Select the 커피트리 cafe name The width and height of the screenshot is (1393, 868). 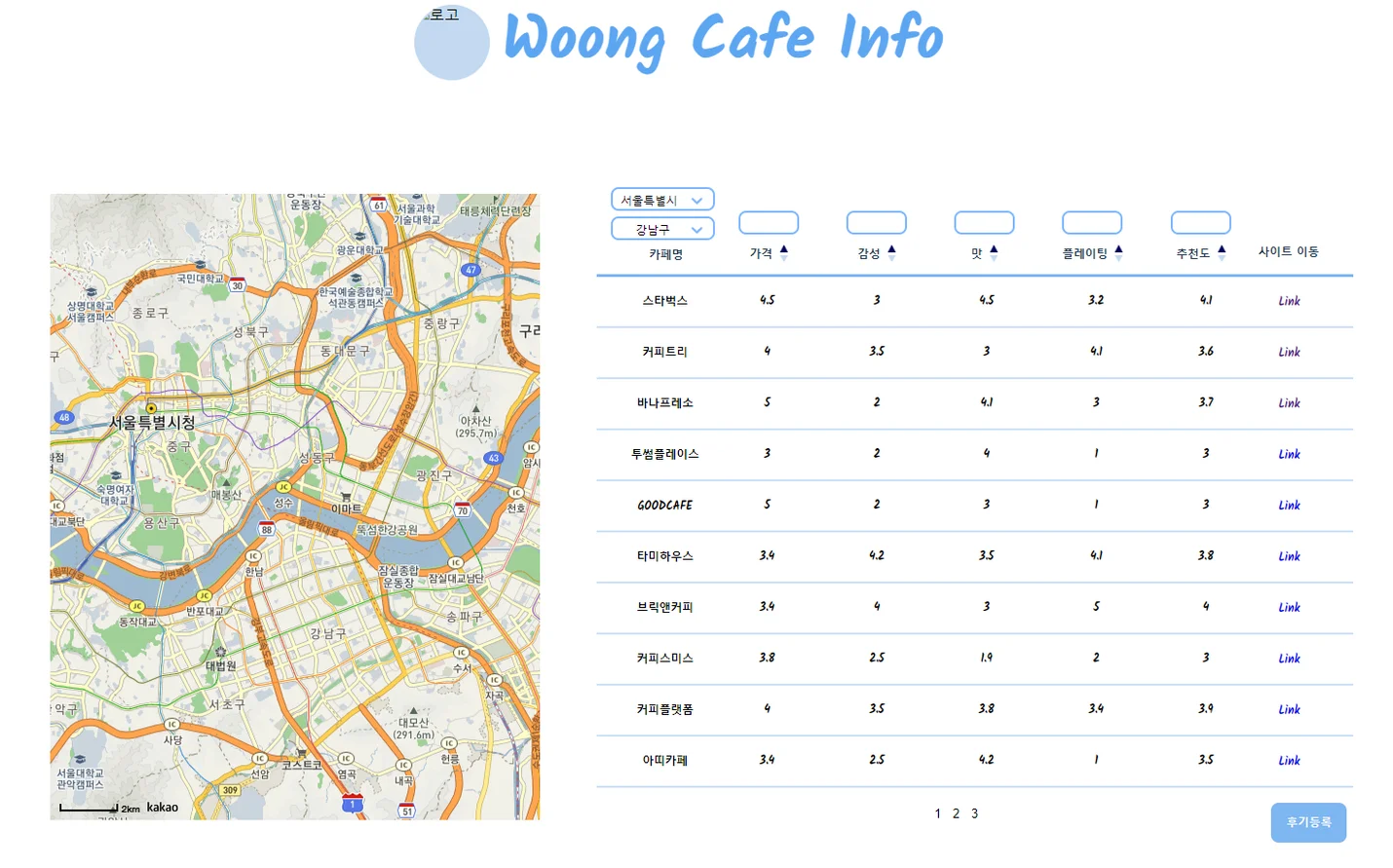[665, 352]
